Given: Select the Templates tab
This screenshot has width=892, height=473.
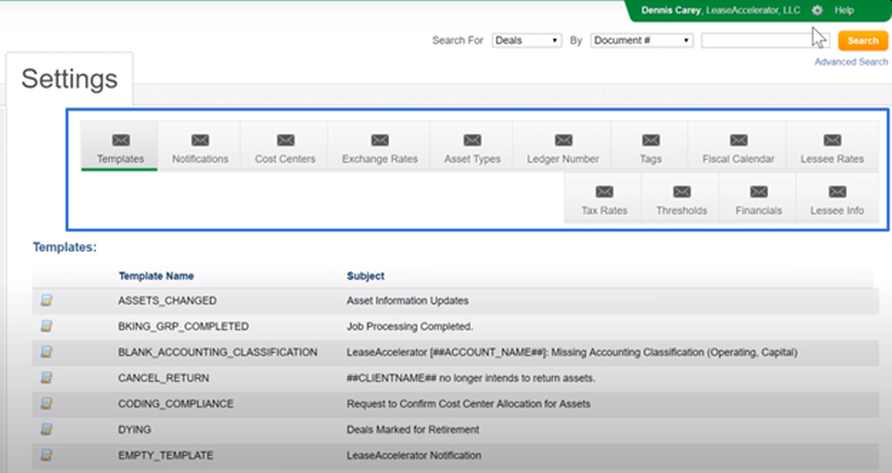Looking at the screenshot, I should point(120,148).
